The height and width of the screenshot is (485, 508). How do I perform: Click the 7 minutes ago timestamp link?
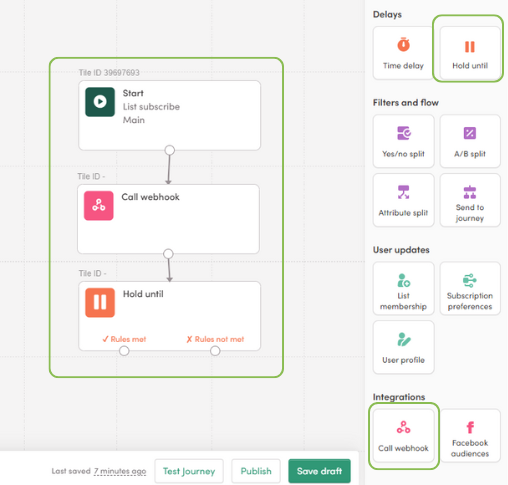click(120, 471)
